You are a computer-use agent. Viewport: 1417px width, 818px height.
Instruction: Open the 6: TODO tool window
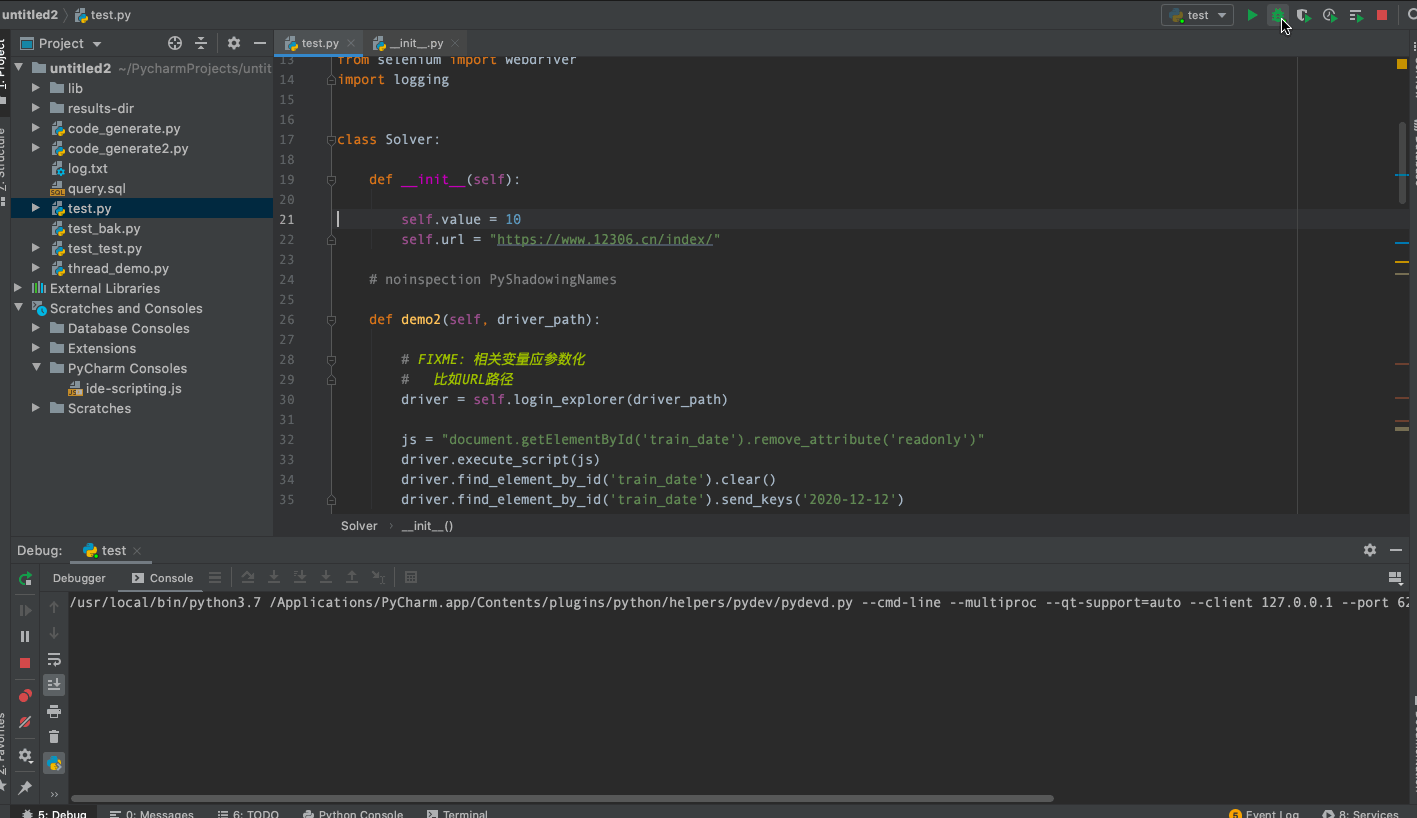247,814
